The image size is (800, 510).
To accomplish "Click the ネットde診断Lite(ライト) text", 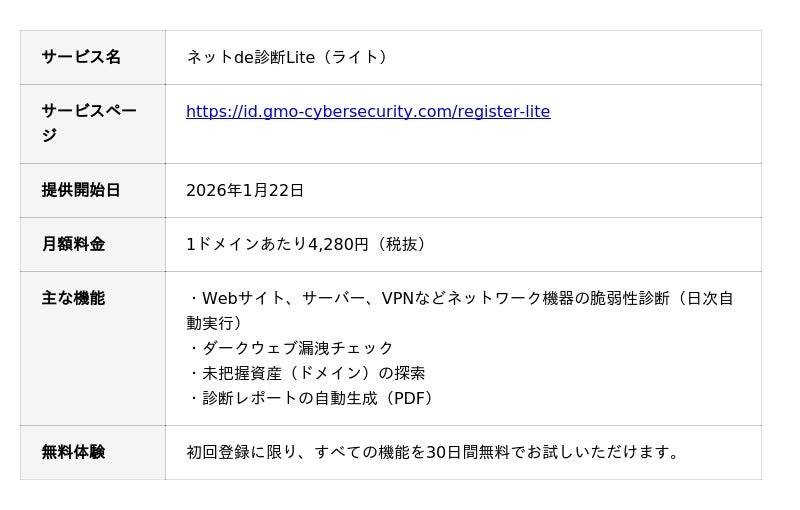I will coord(286,57).
